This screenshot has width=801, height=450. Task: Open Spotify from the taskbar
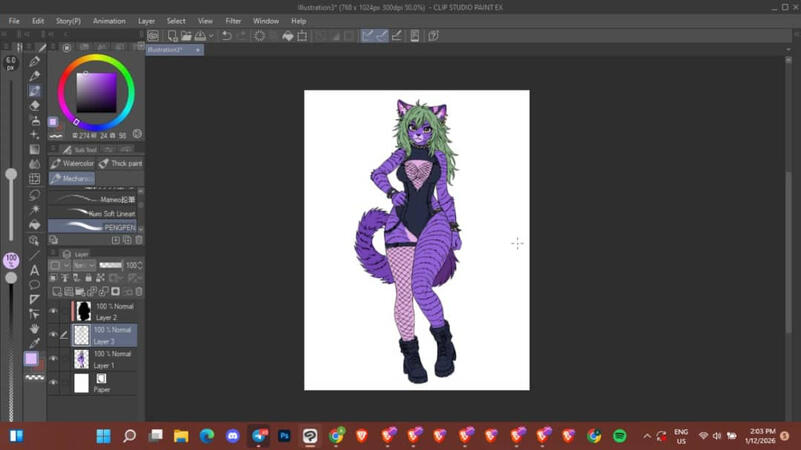click(x=620, y=436)
